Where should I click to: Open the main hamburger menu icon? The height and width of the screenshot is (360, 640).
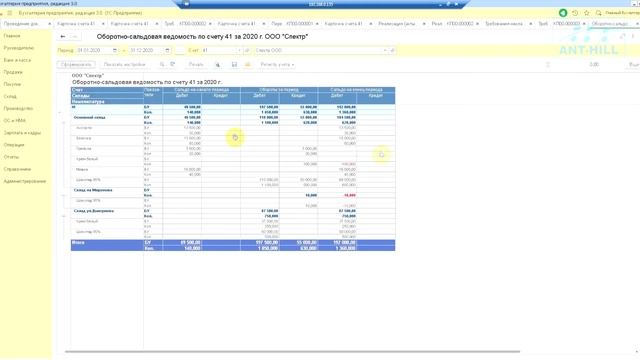(10, 13)
